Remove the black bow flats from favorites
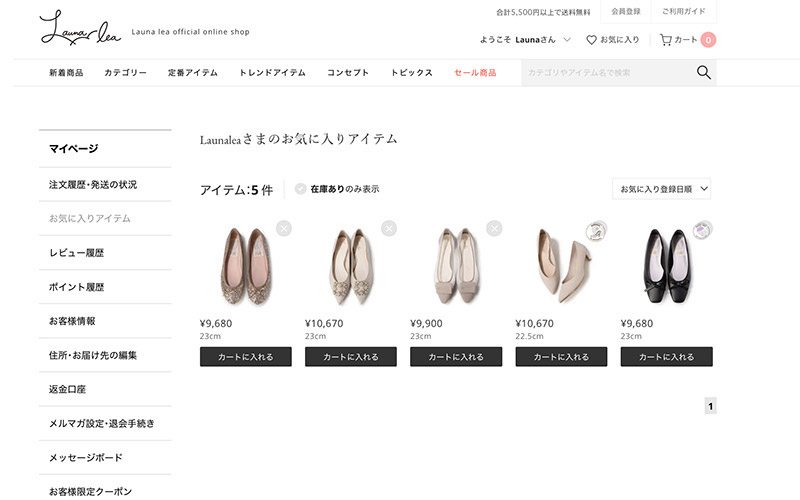 coord(703,230)
